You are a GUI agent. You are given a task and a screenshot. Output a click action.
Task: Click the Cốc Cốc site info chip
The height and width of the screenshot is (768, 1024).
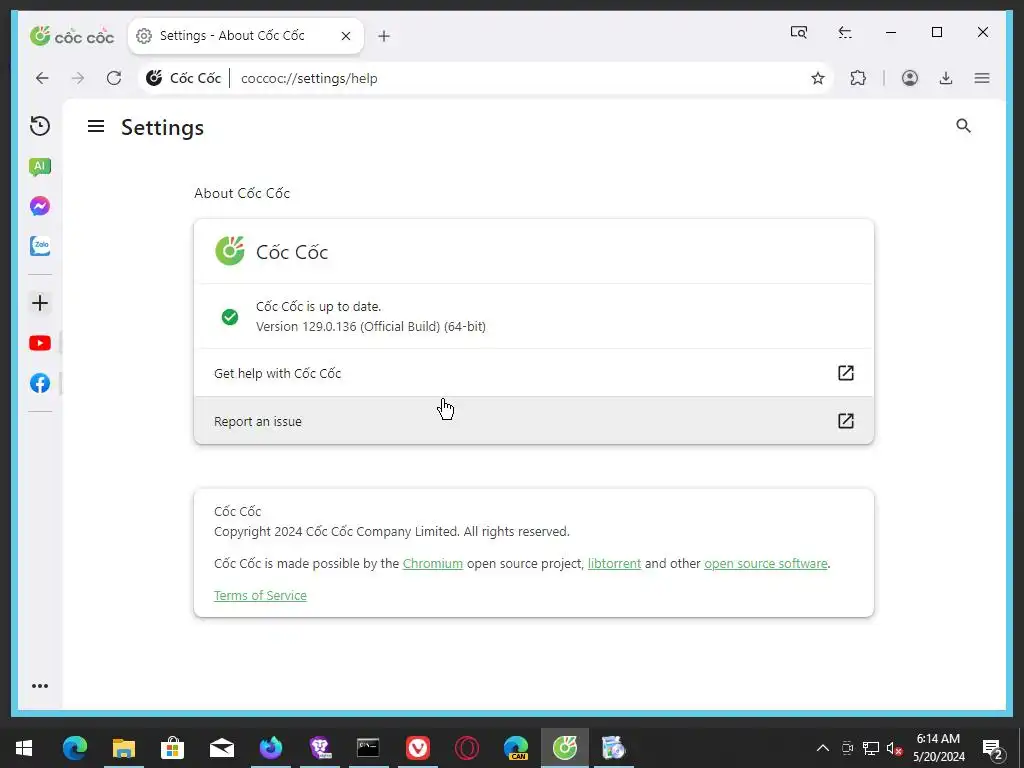click(184, 78)
